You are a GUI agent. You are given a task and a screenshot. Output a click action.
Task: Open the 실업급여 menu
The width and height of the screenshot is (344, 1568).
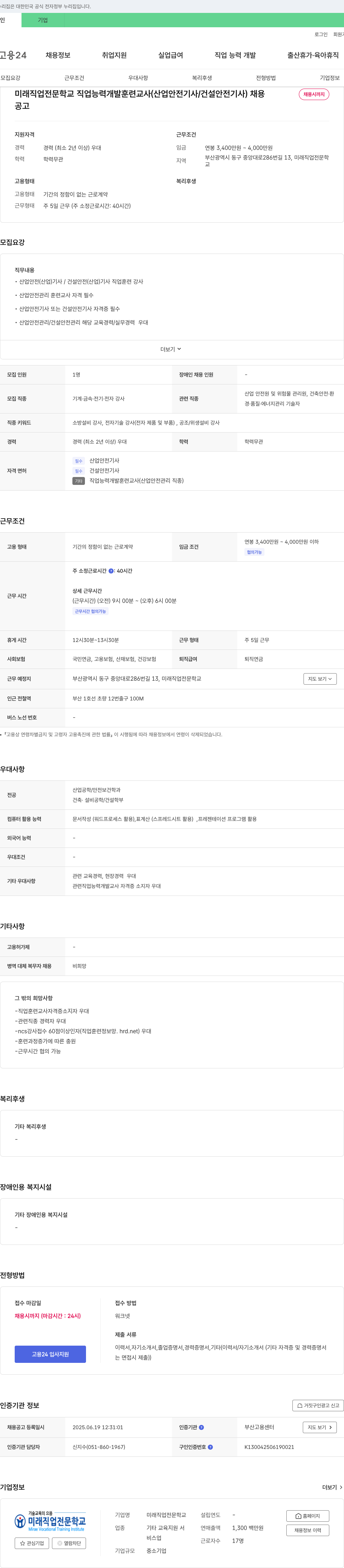tap(171, 55)
